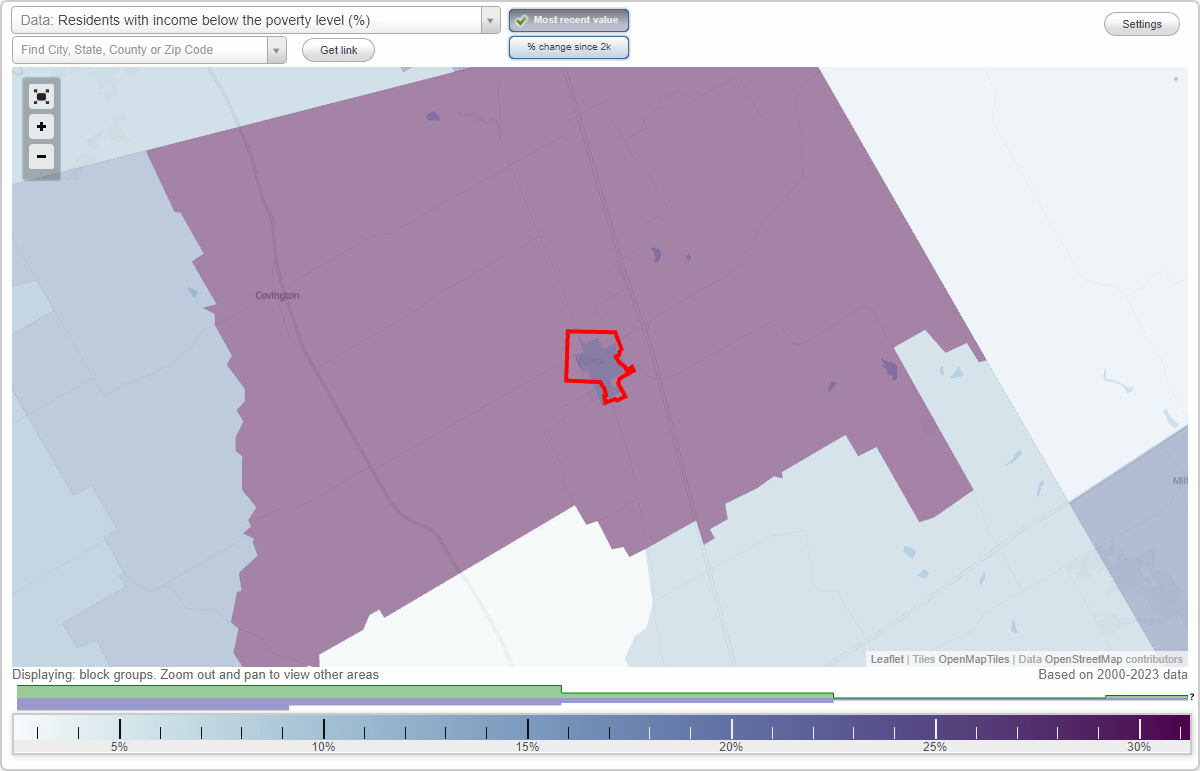Image resolution: width=1200 pixels, height=771 pixels.
Task: Enable the Most recent value display mode
Action: click(568, 20)
